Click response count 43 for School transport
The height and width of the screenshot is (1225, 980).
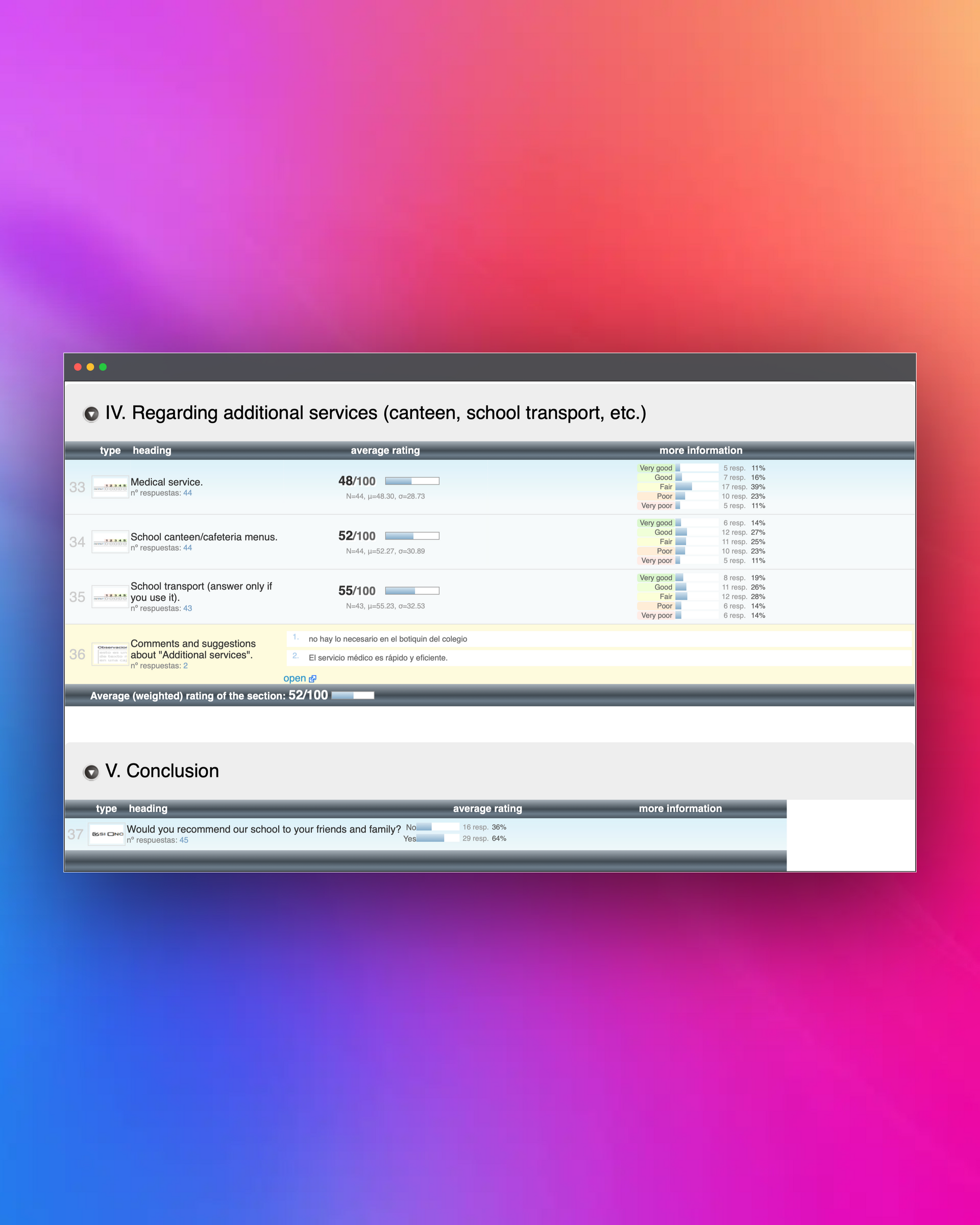[x=187, y=608]
